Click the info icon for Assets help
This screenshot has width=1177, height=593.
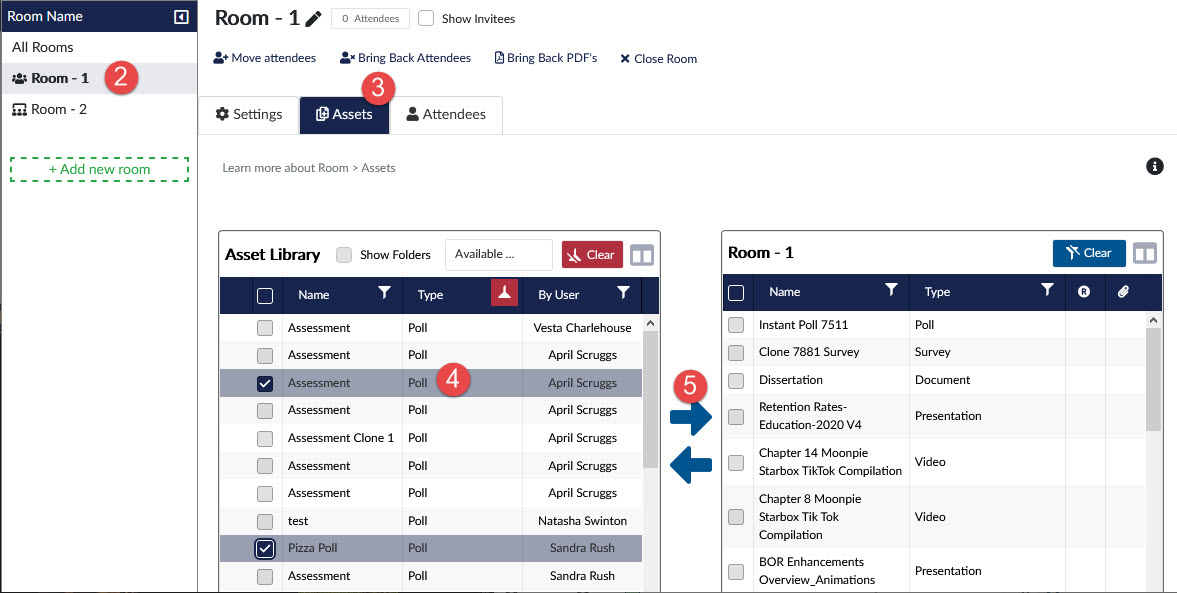point(1154,166)
